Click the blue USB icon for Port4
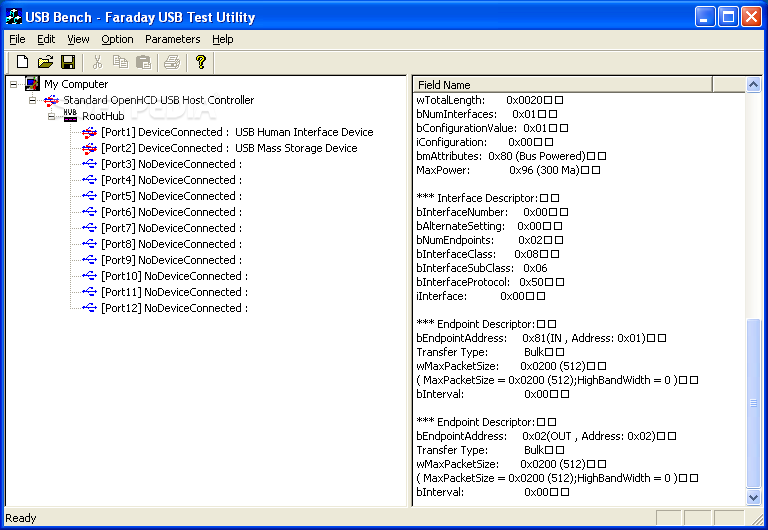768x530 pixels. tap(90, 180)
